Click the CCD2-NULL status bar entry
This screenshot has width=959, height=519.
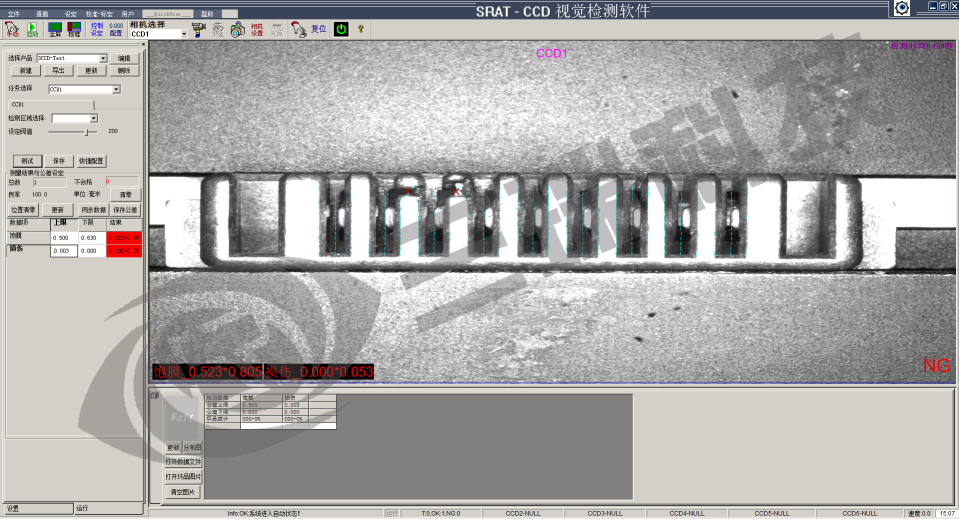tap(523, 513)
